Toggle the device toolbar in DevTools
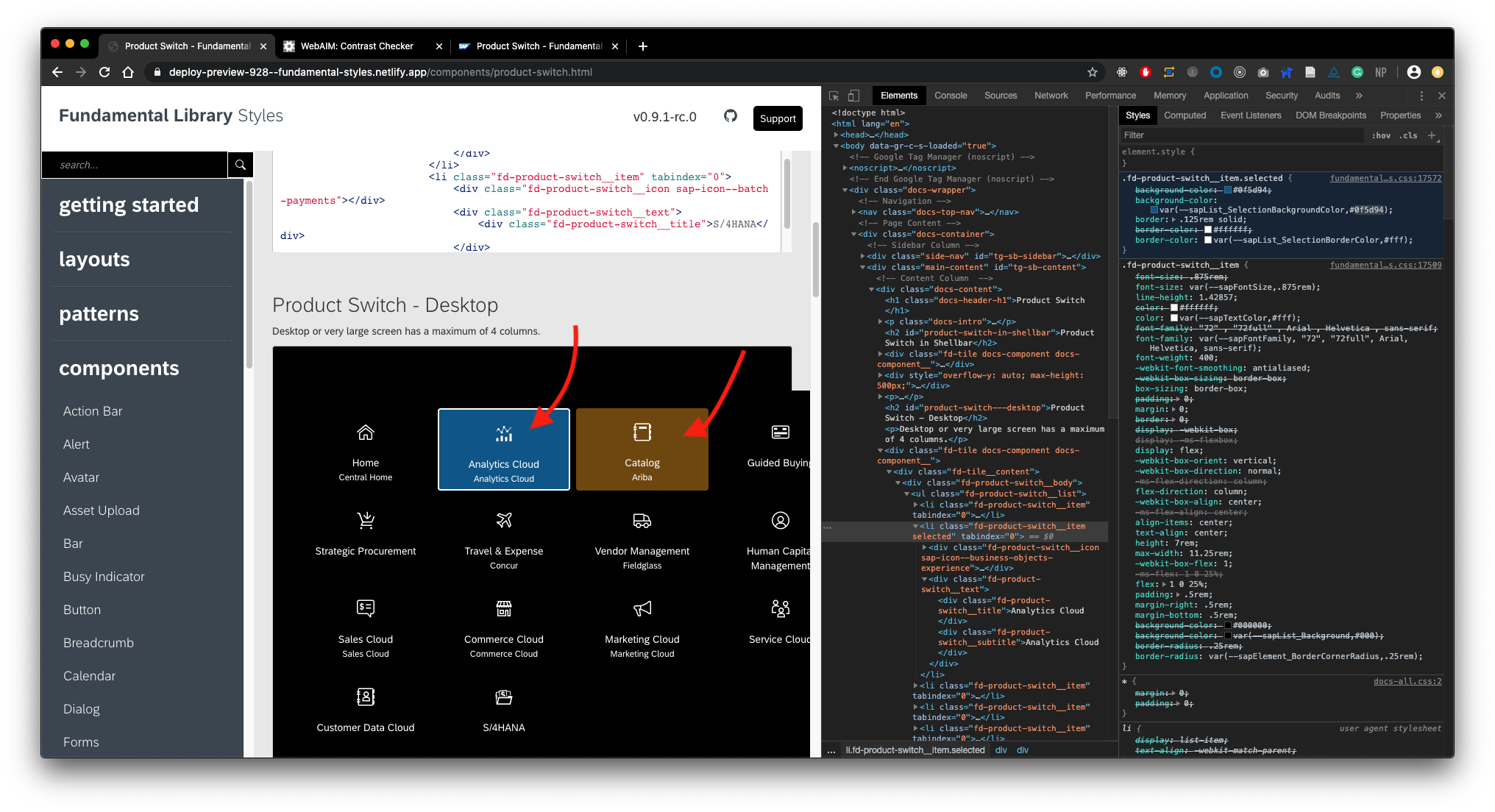 click(853, 96)
